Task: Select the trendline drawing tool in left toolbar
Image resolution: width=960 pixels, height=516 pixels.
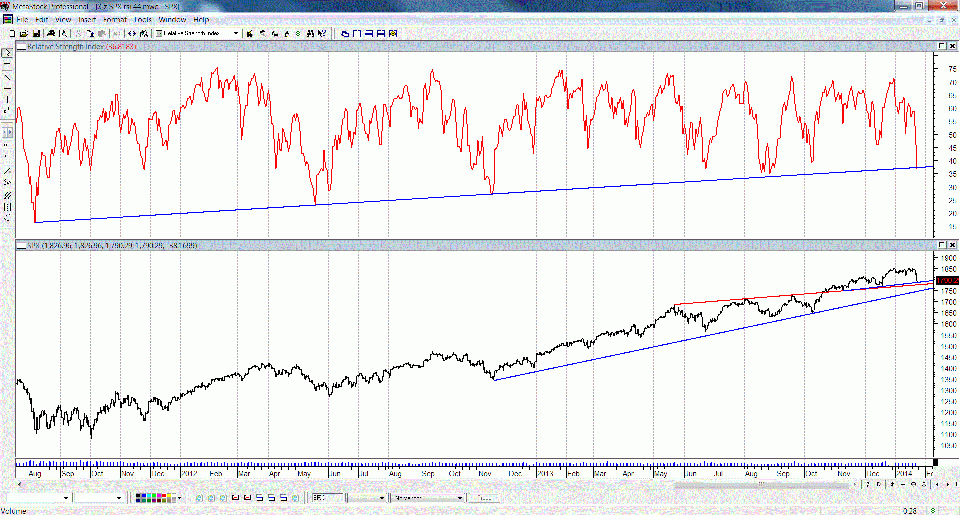Action: [7, 78]
